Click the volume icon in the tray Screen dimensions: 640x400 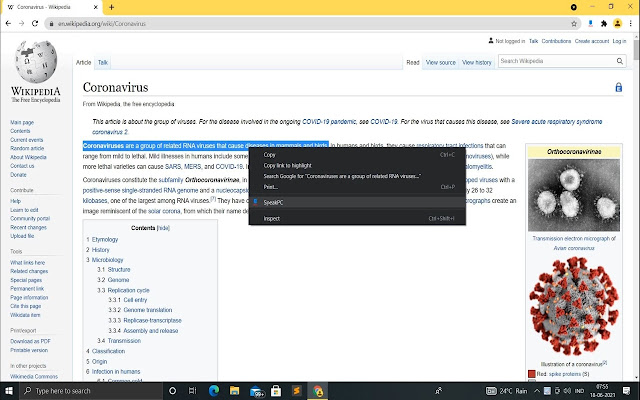567,391
